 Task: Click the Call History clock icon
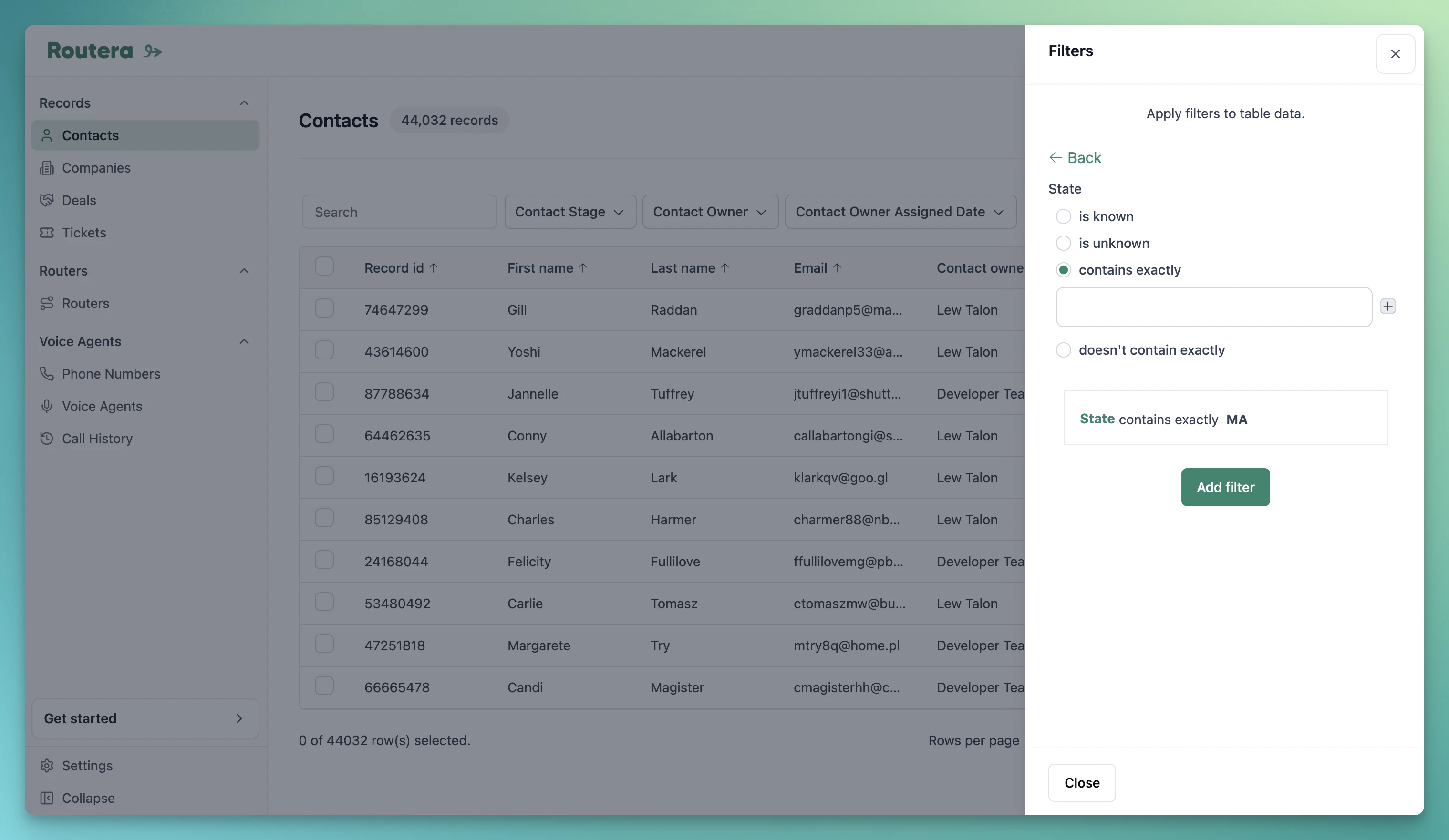47,439
